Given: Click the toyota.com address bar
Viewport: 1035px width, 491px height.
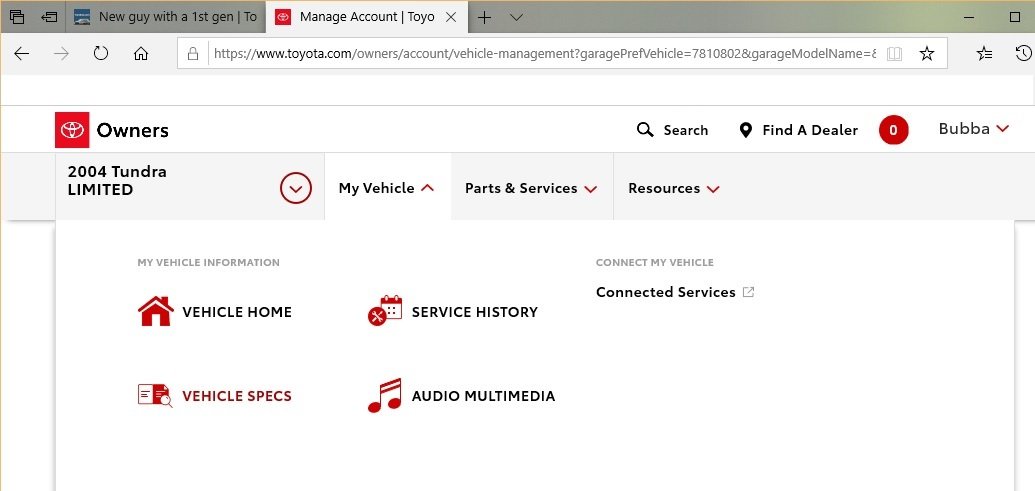Looking at the screenshot, I should pyautogui.click(x=545, y=53).
